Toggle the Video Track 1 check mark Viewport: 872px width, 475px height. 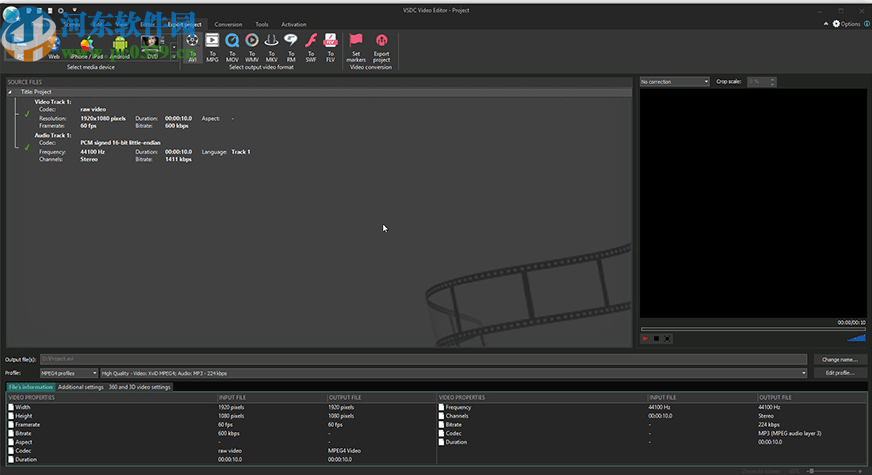26,113
